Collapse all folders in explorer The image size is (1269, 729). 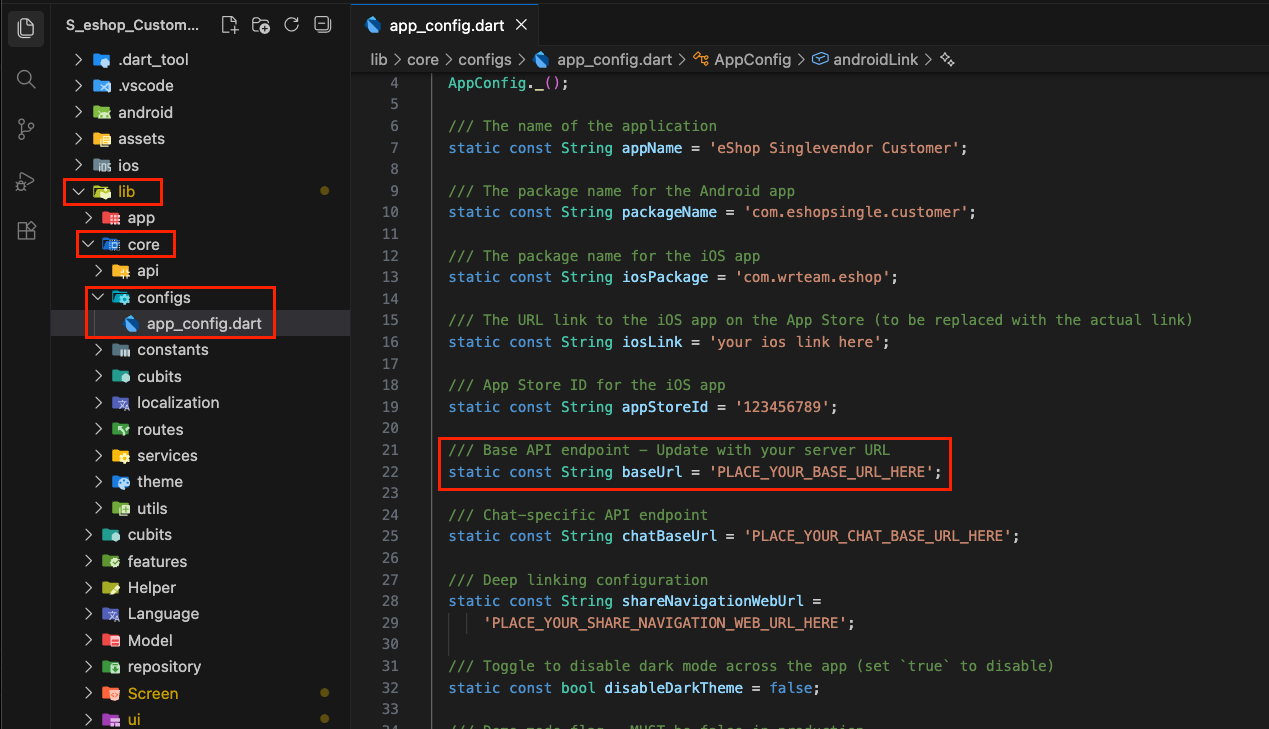point(322,25)
